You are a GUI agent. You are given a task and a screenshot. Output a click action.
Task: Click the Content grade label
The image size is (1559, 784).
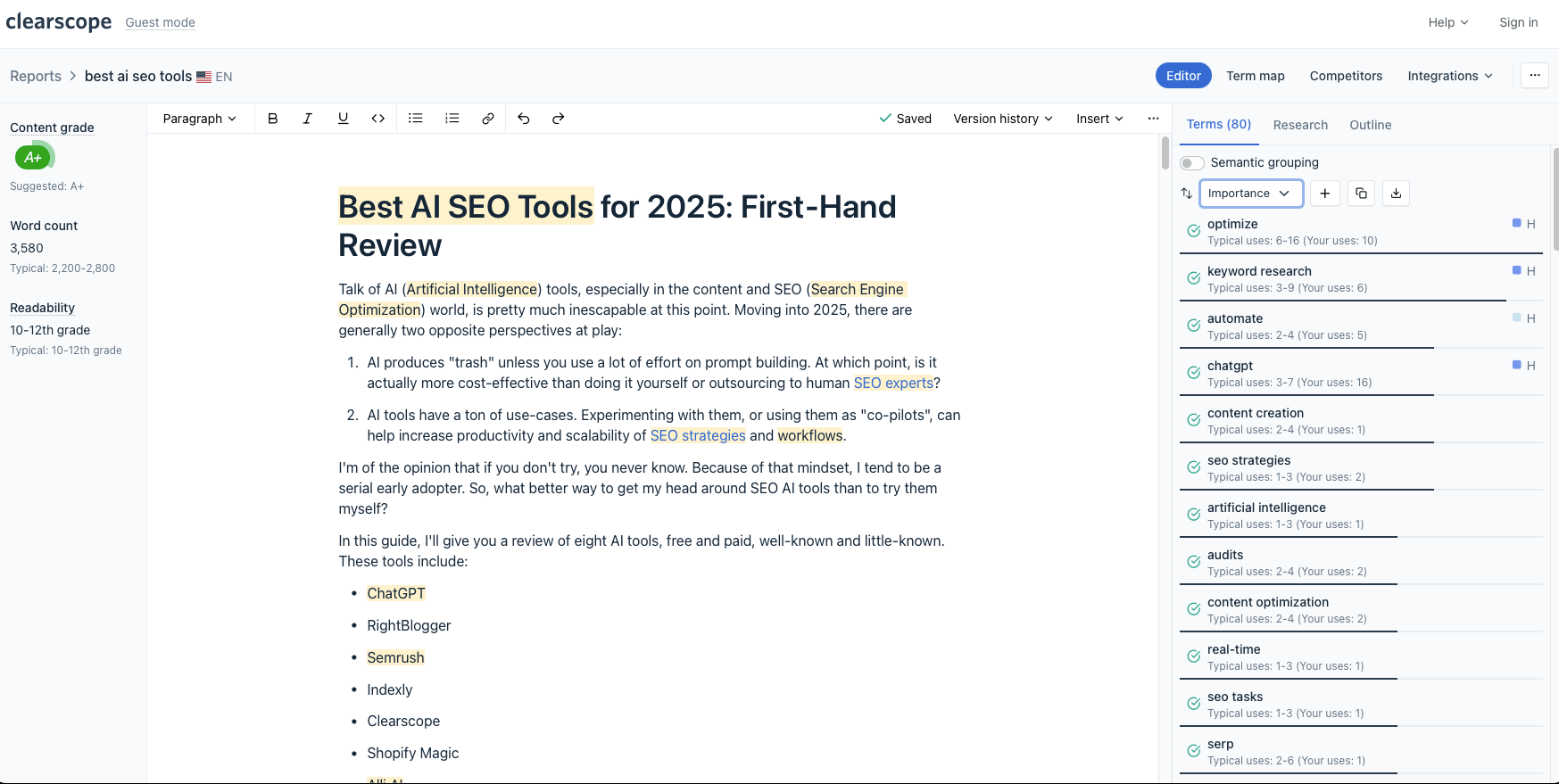pyautogui.click(x=52, y=128)
